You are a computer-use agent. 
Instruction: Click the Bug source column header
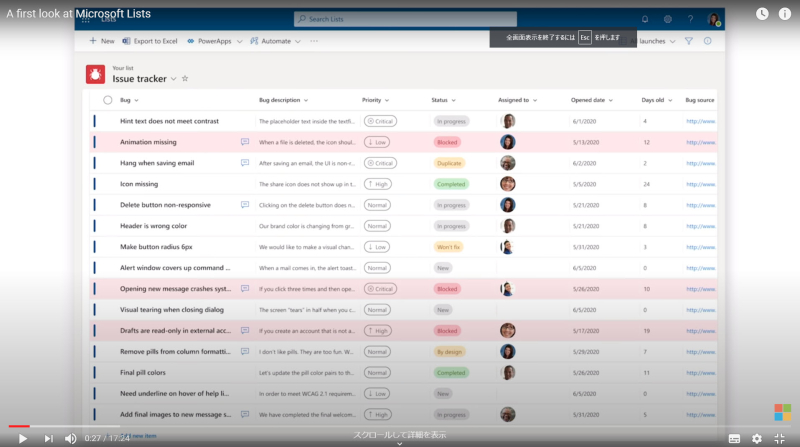(699, 100)
